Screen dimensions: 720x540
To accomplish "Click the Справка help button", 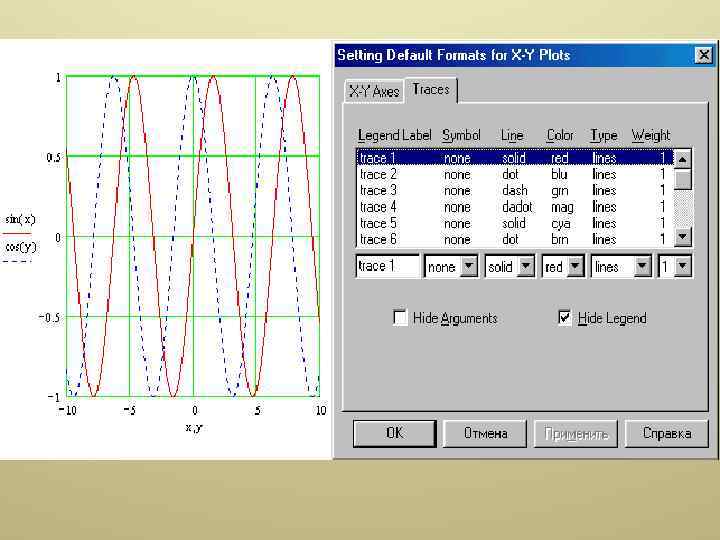I will [667, 433].
